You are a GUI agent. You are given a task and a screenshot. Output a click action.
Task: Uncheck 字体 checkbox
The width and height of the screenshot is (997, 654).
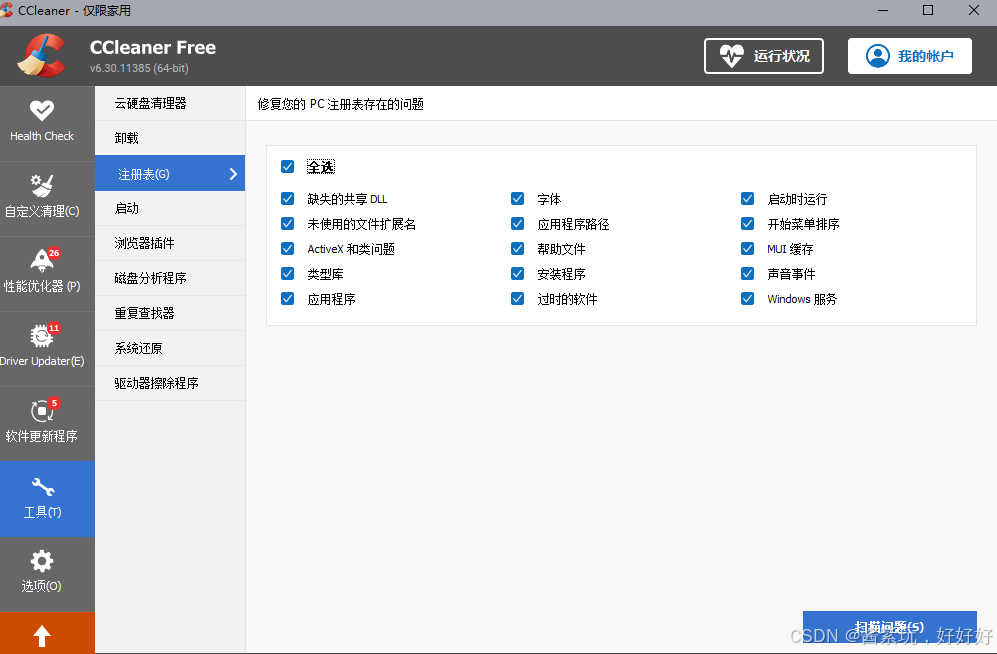[x=518, y=199]
